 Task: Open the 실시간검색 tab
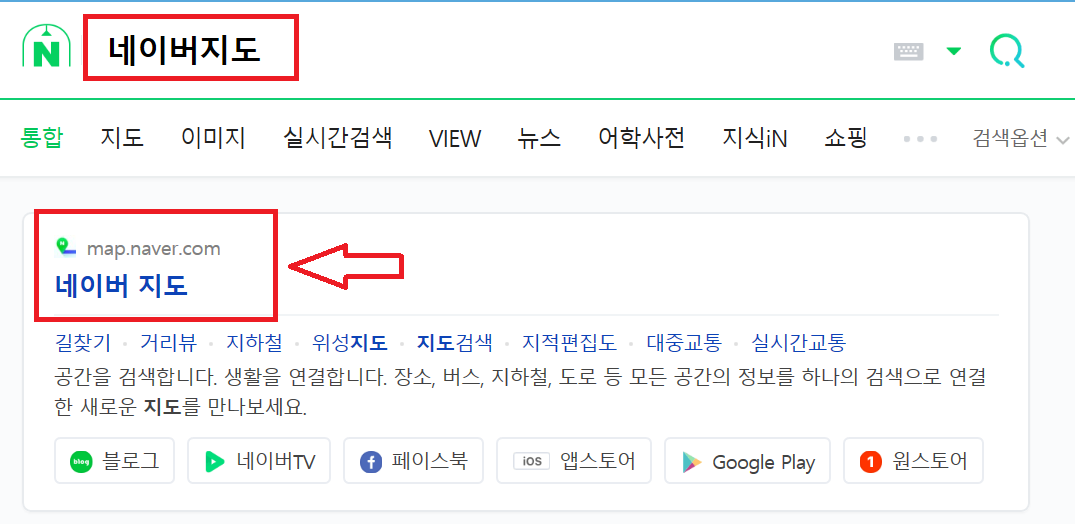click(x=337, y=138)
